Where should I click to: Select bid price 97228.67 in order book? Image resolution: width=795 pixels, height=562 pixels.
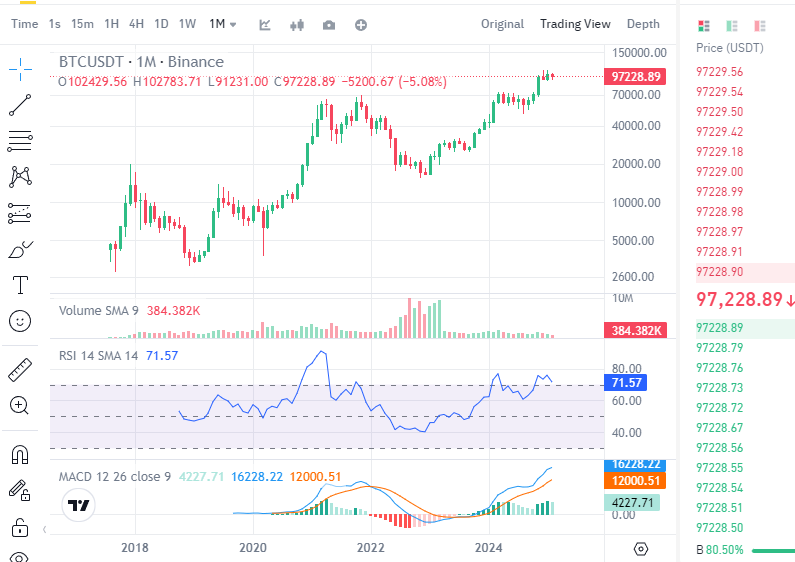point(719,428)
